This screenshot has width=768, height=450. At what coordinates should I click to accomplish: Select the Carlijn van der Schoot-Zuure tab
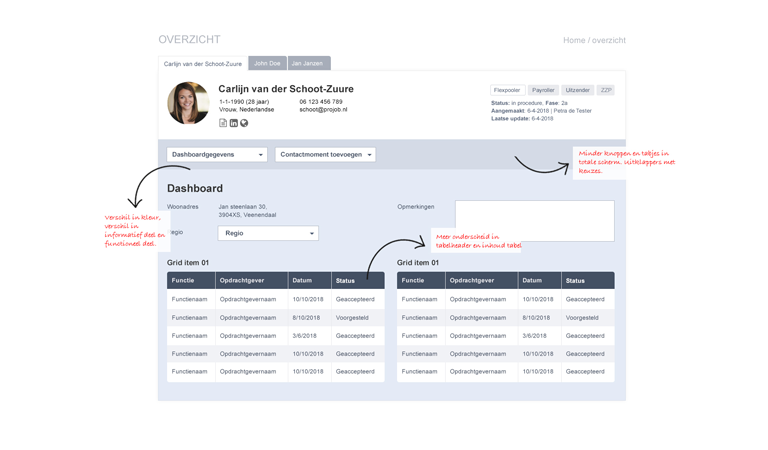(x=203, y=63)
